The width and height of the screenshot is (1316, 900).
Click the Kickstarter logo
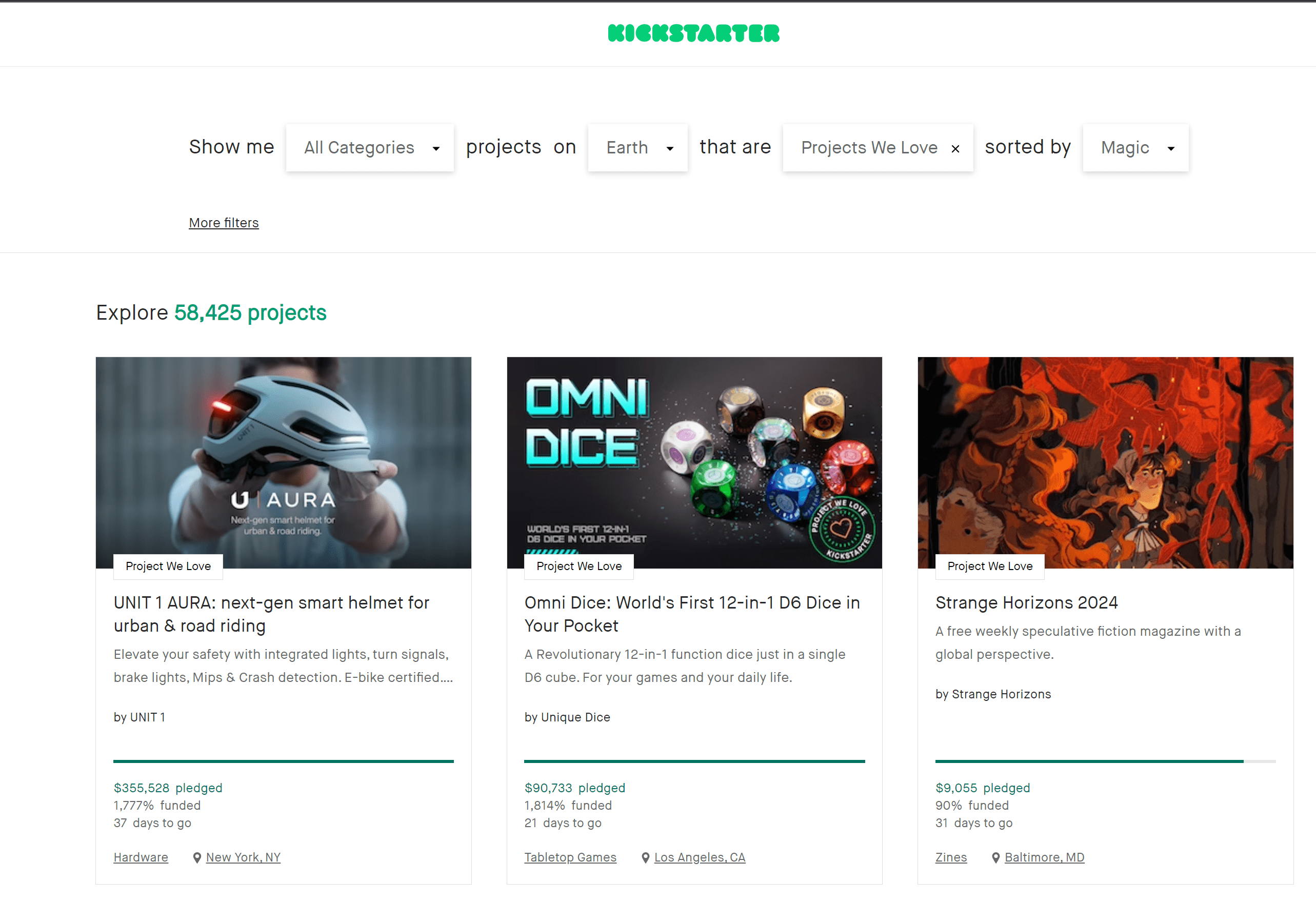693,33
